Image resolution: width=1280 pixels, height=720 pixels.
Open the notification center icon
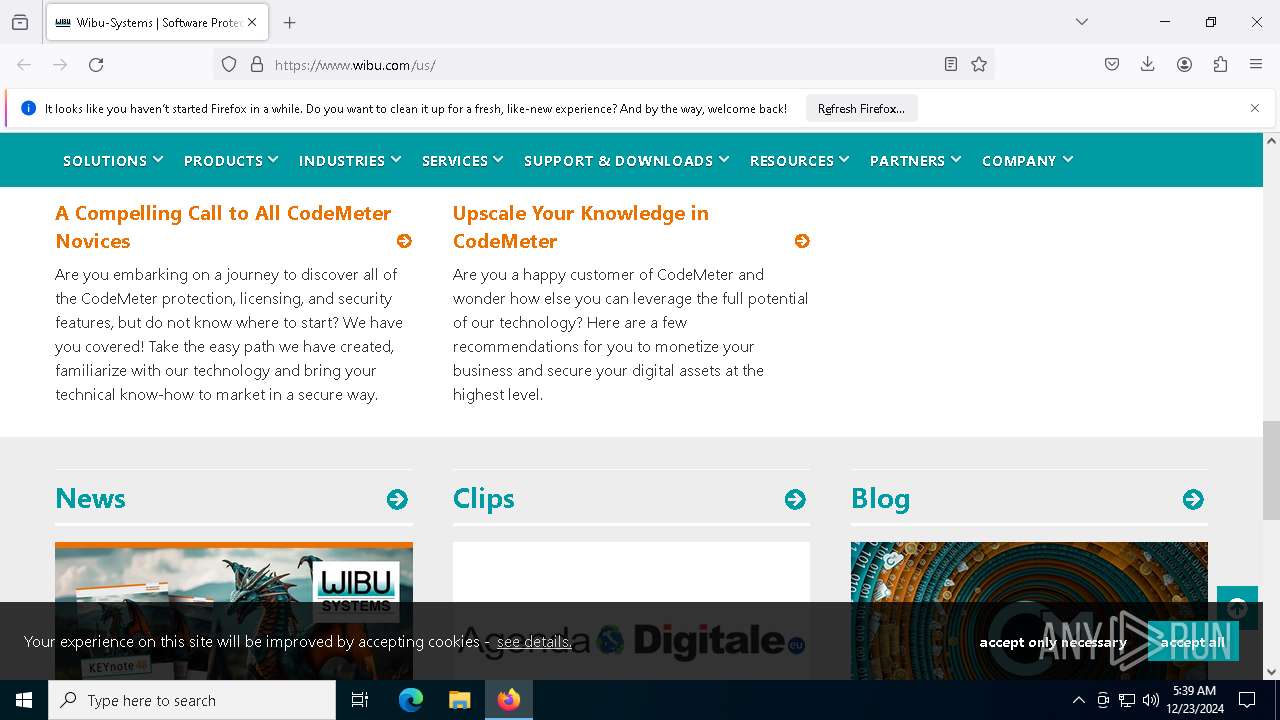point(1247,700)
